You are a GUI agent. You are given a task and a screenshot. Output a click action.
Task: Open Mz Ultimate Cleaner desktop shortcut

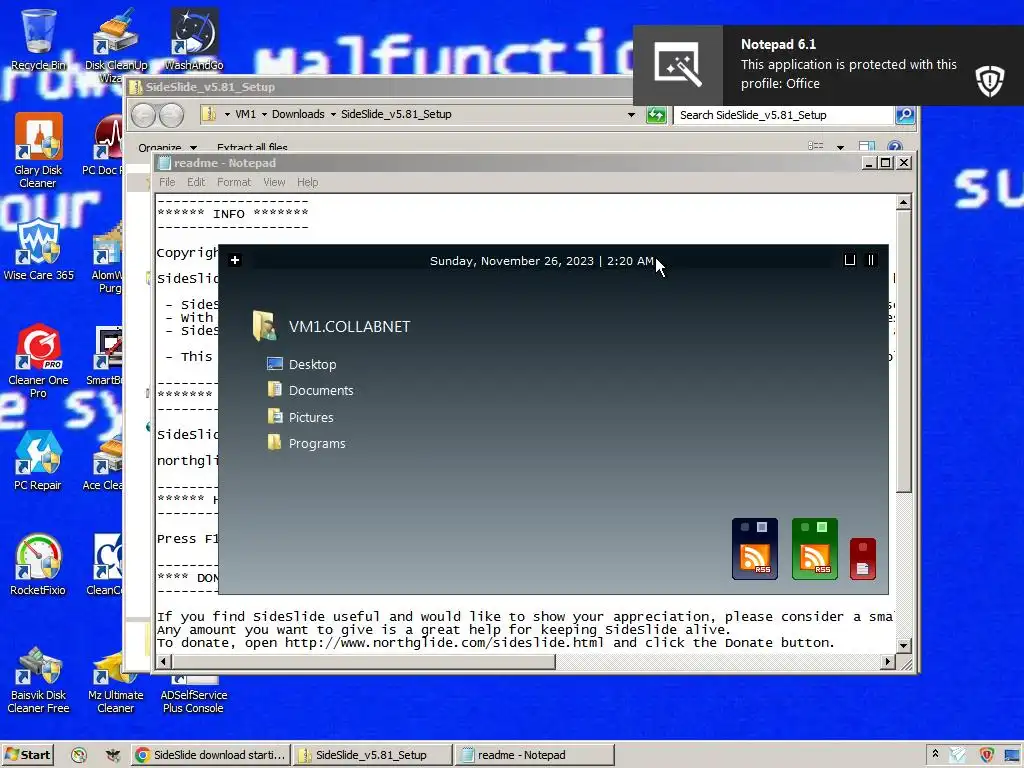[x=116, y=682]
